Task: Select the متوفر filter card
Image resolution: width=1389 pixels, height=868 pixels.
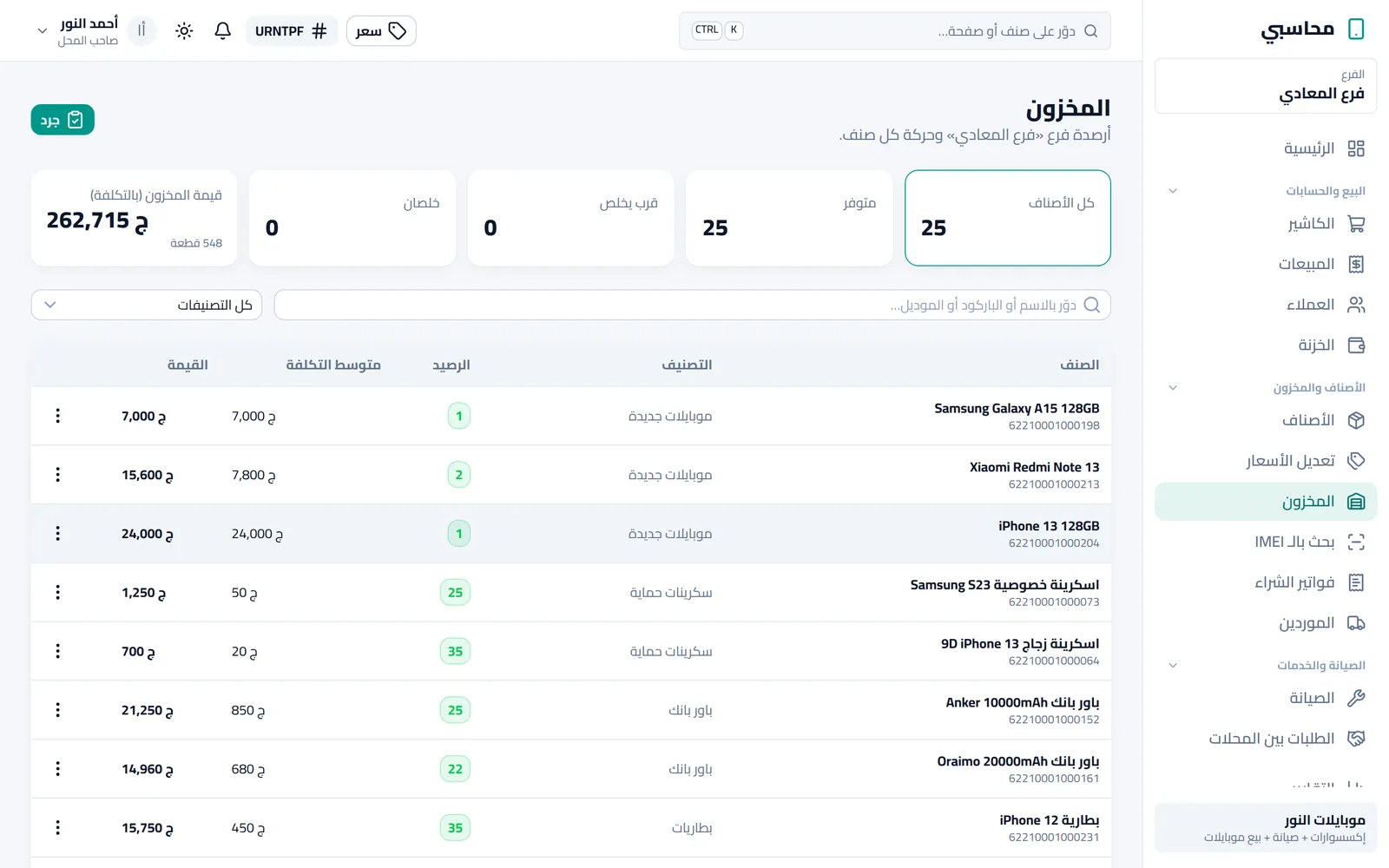Action: pos(789,218)
